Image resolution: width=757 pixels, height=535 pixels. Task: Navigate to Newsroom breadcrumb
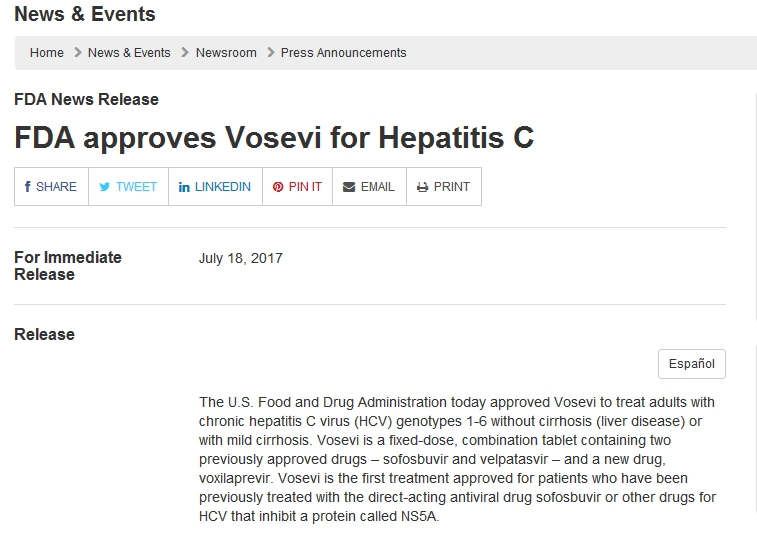point(226,53)
